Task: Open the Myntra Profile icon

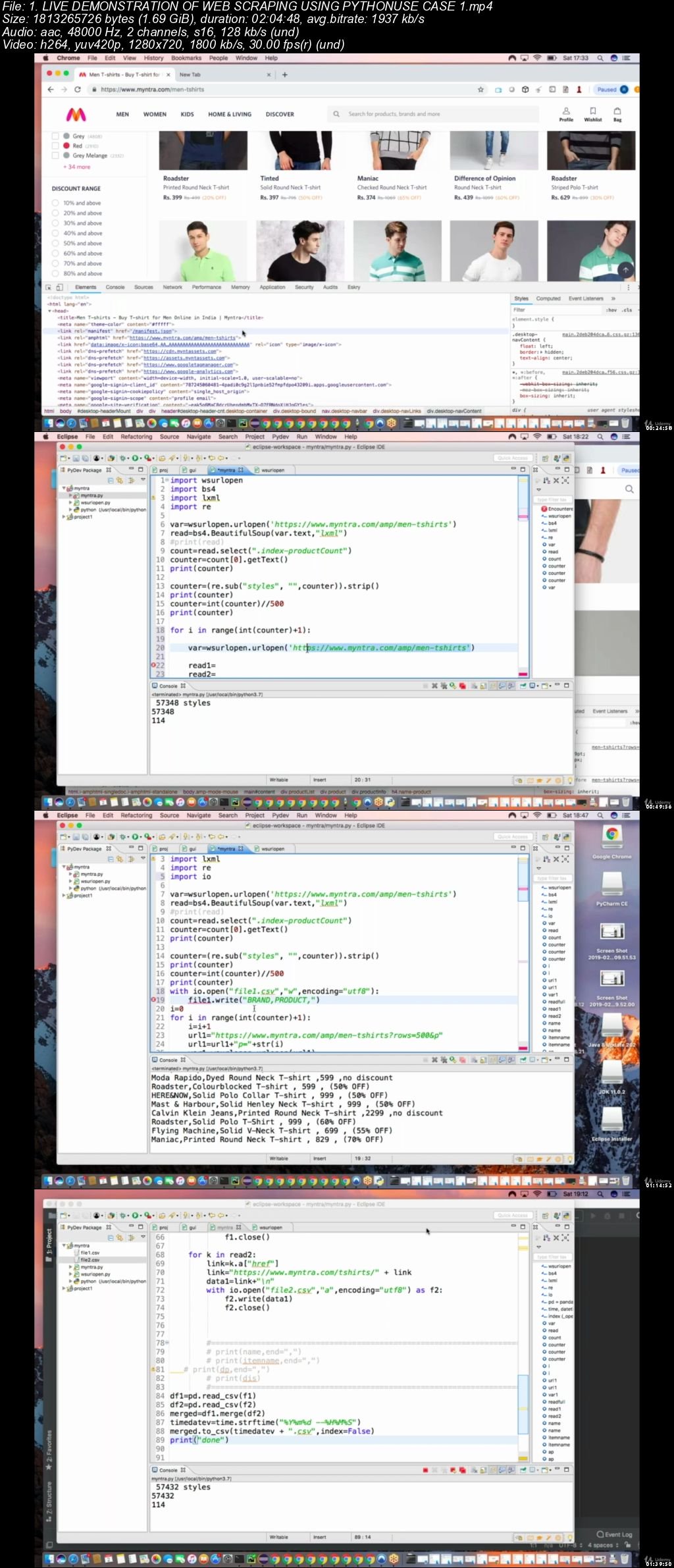Action: (566, 114)
